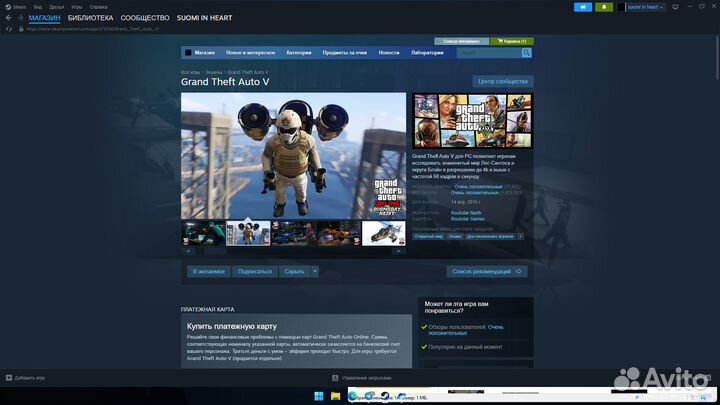720x405 pixels.
Task: Click the profile avatar square
Action: click(x=621, y=7)
